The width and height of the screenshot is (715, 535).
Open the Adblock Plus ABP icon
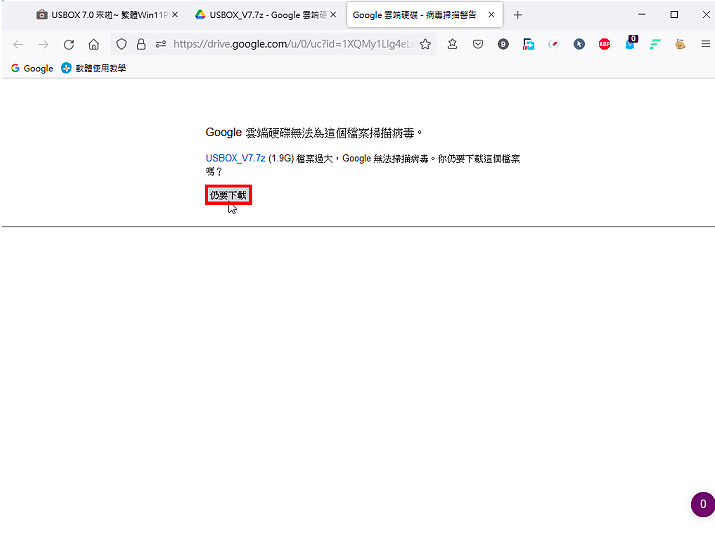605,44
